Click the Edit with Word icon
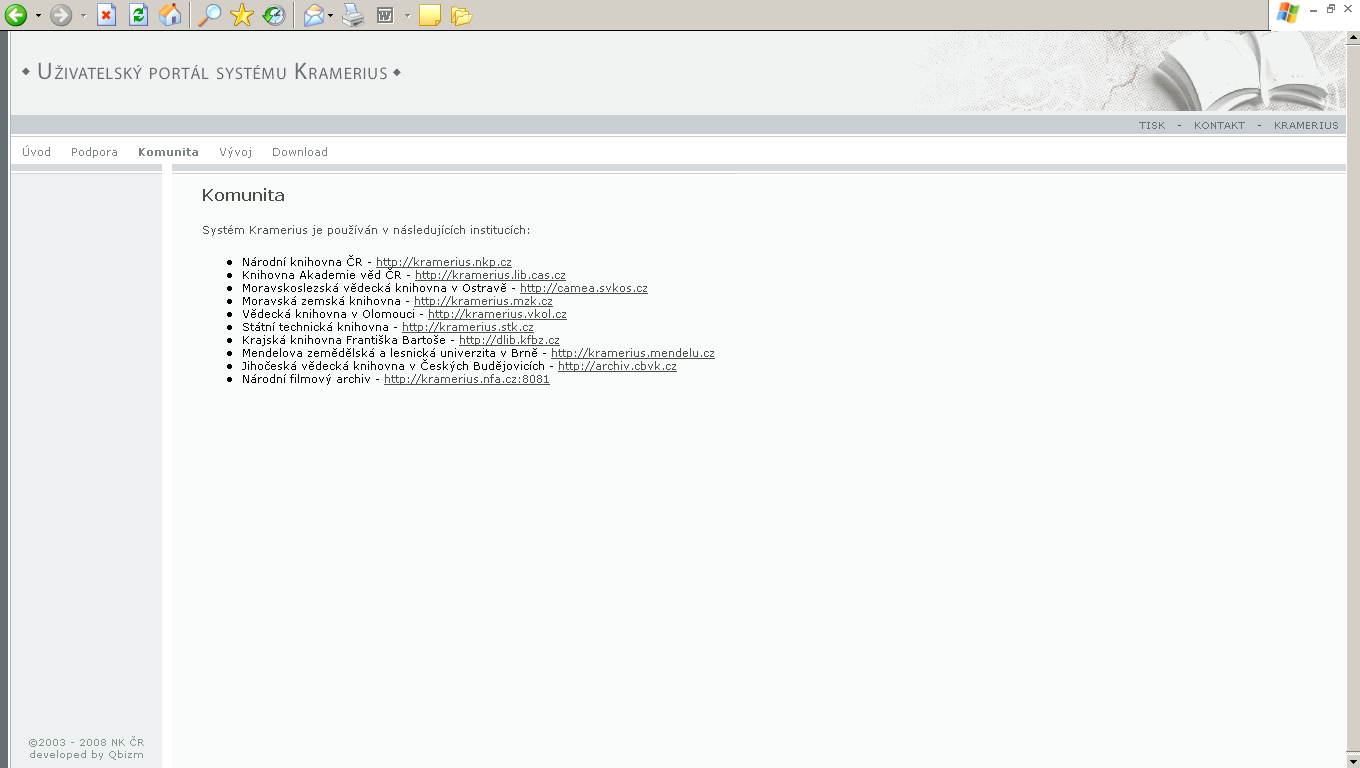Viewport: 1360px width, 768px height. (x=385, y=15)
